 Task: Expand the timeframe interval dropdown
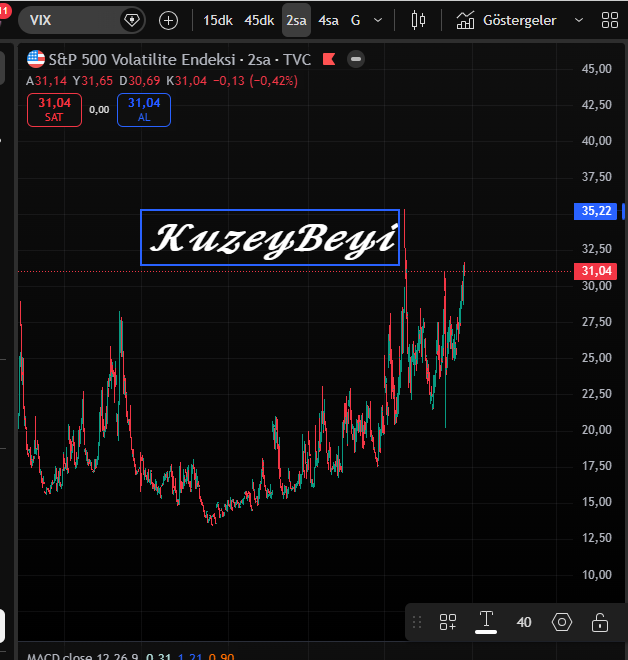[378, 20]
